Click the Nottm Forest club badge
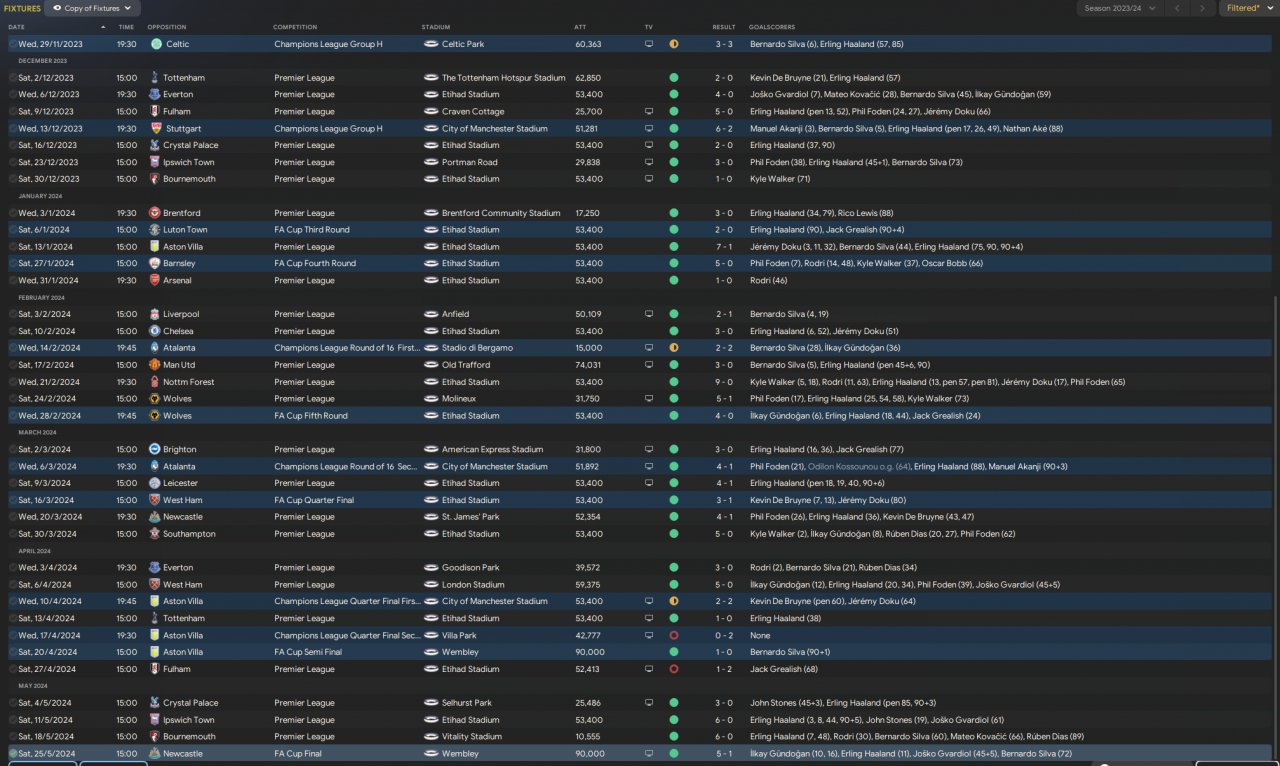 (x=155, y=382)
